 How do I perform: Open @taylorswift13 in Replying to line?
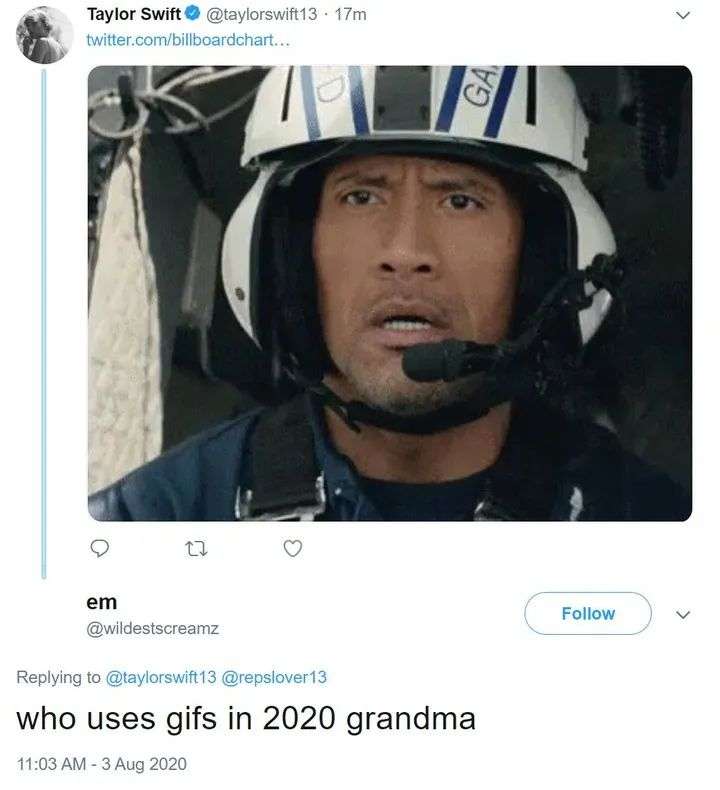point(160,677)
